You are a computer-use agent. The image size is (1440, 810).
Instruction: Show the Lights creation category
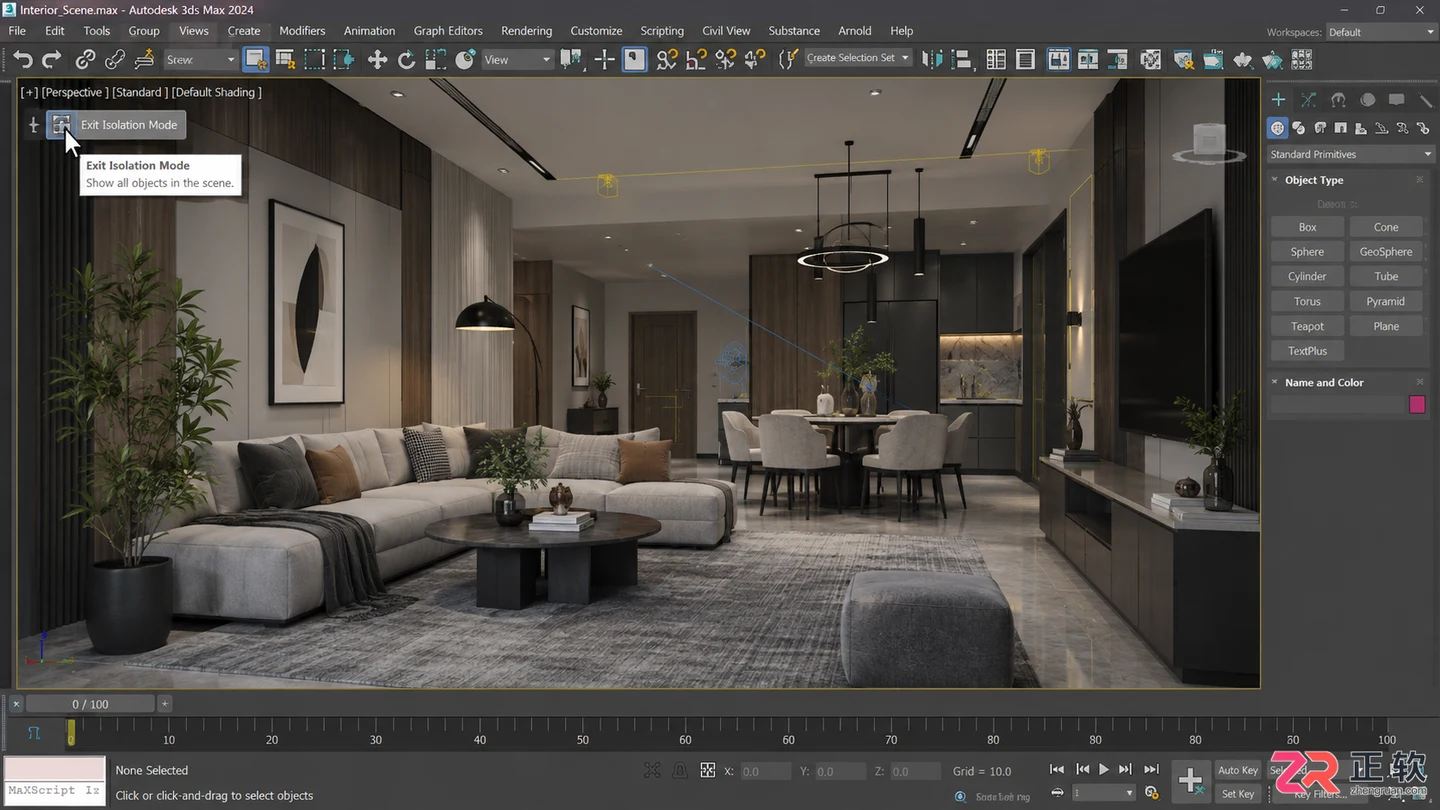click(x=1320, y=128)
